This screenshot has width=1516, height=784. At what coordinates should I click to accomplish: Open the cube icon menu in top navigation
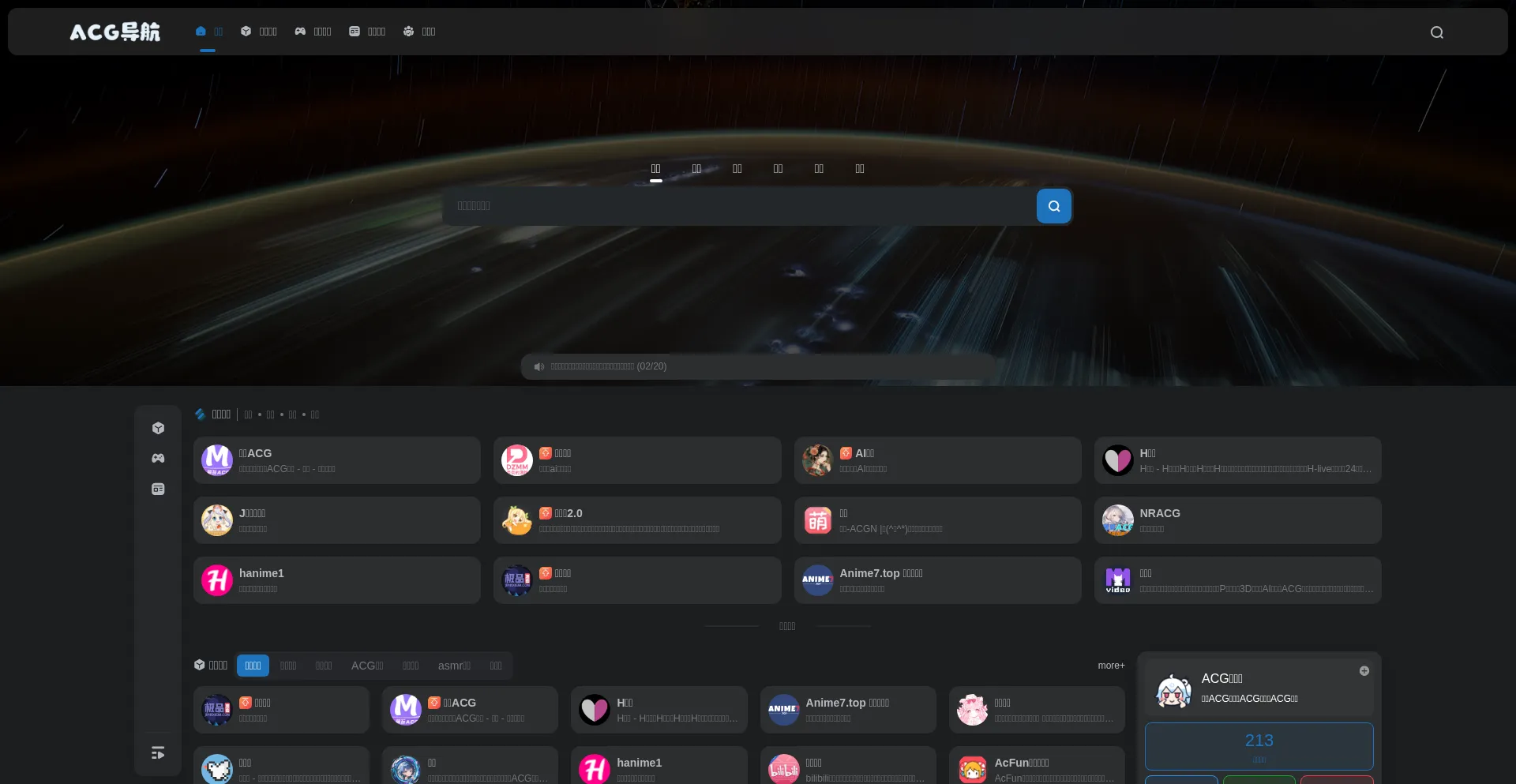point(259,32)
